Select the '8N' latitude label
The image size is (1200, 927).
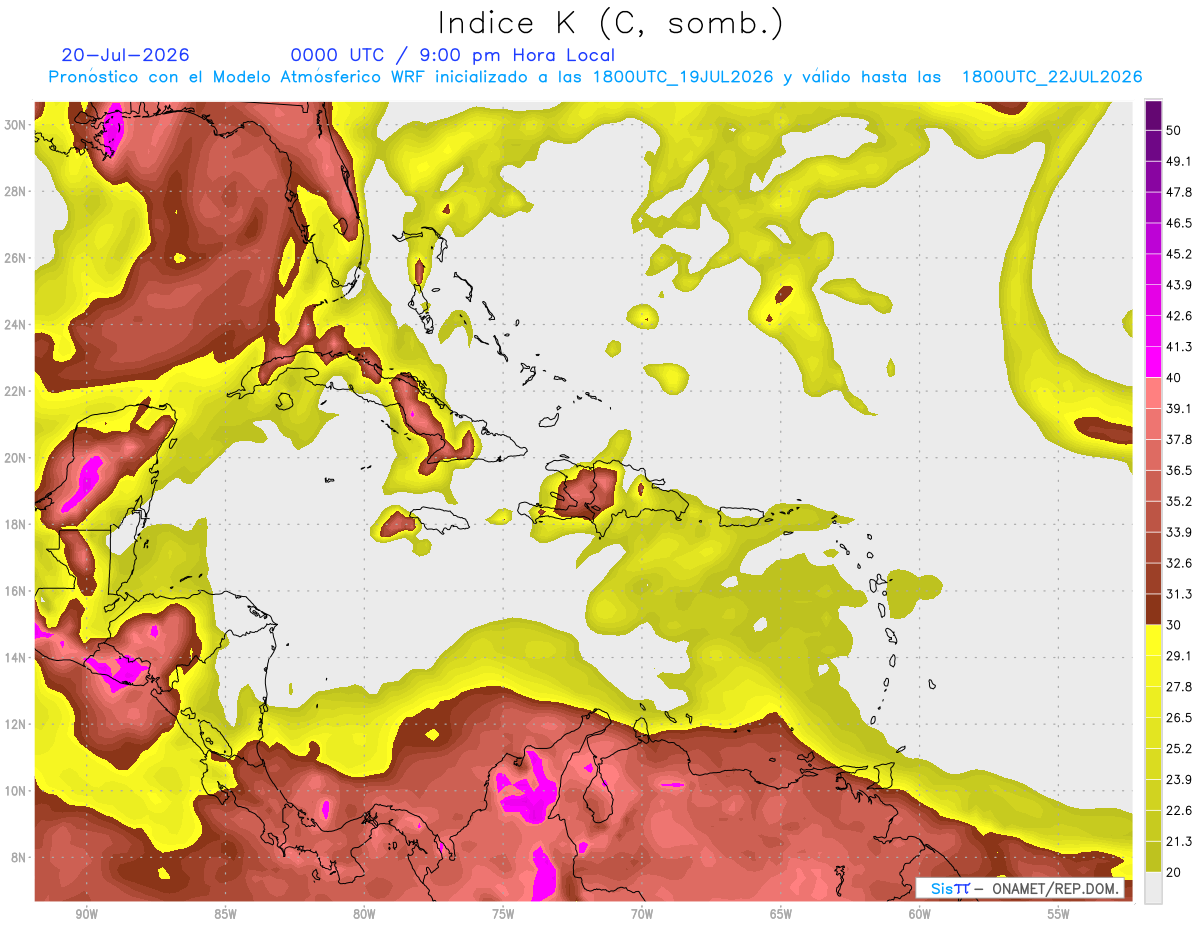20,857
